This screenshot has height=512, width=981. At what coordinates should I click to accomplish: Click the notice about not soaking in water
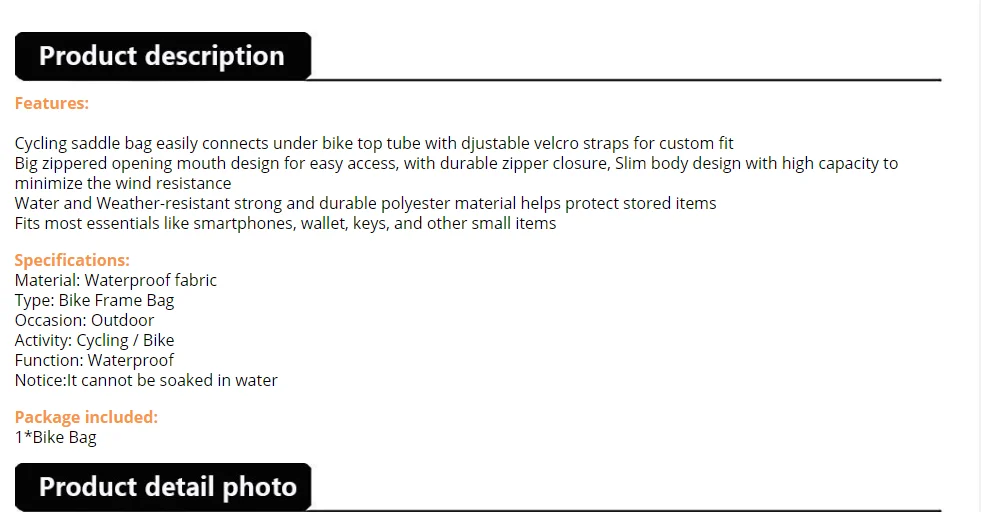click(146, 380)
